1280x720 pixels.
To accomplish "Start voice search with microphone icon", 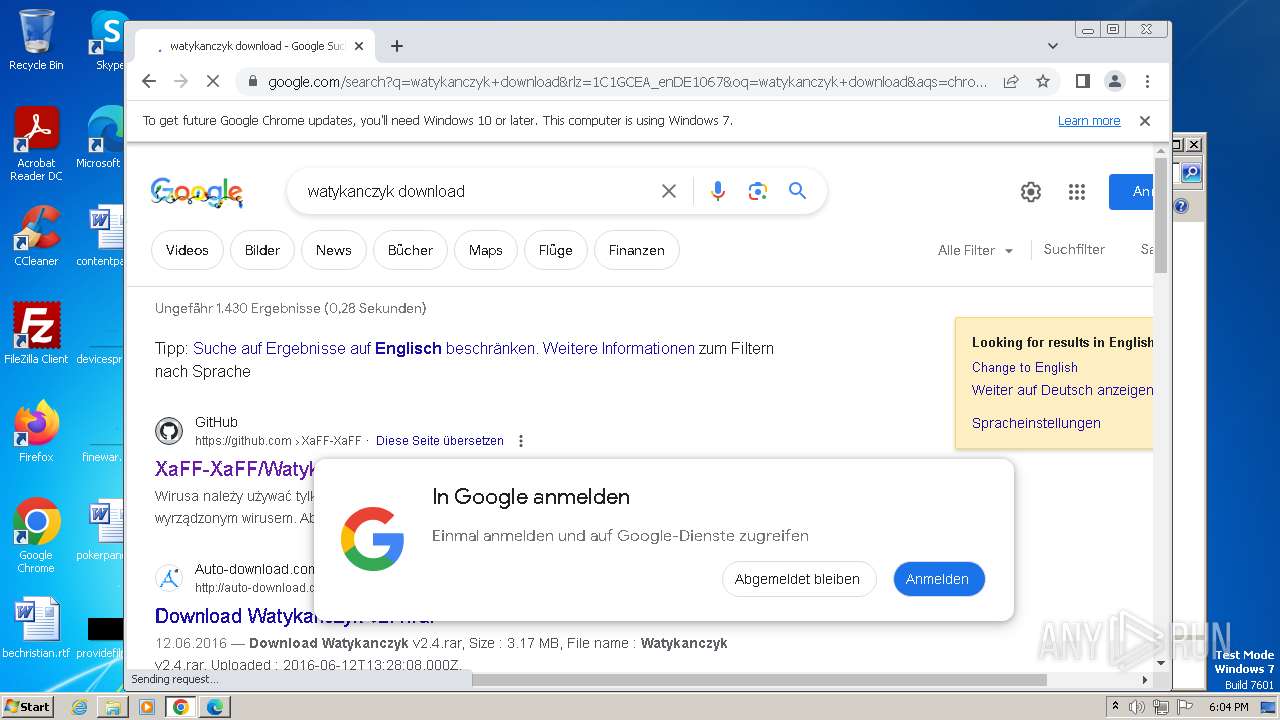I will [717, 191].
